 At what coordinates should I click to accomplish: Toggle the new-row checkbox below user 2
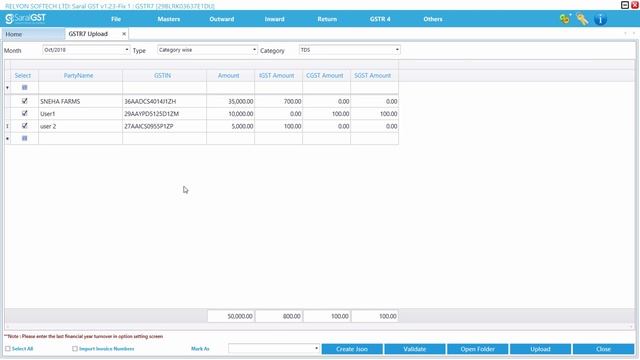[x=24, y=138]
